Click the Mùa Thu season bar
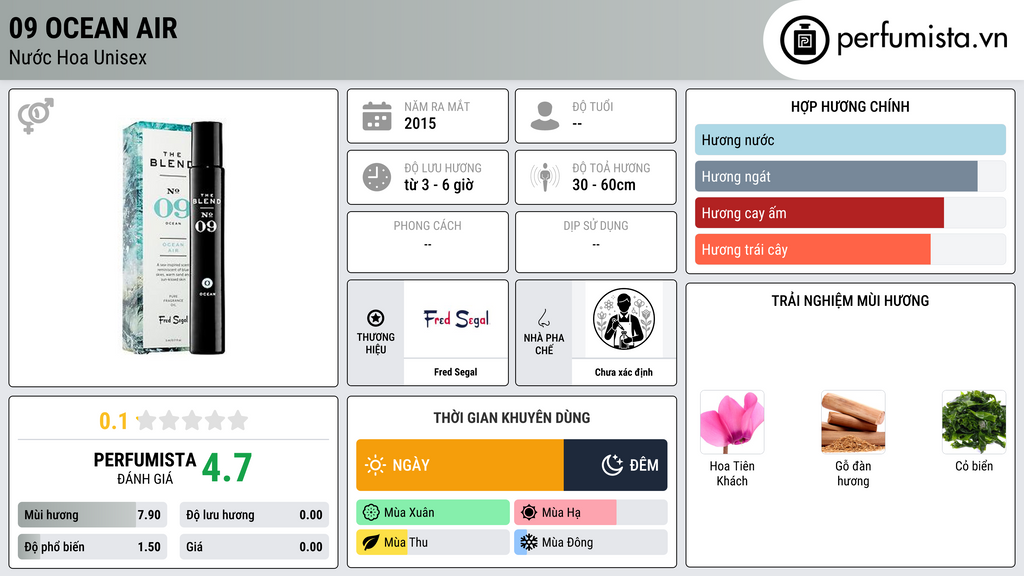Viewport: 1024px width, 576px height. point(433,542)
